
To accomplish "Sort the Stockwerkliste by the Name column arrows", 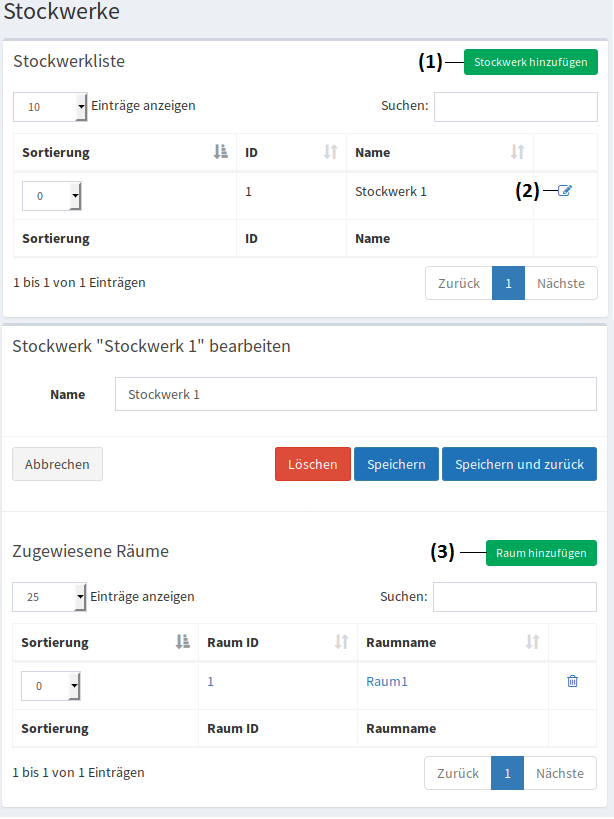I will click(516, 152).
